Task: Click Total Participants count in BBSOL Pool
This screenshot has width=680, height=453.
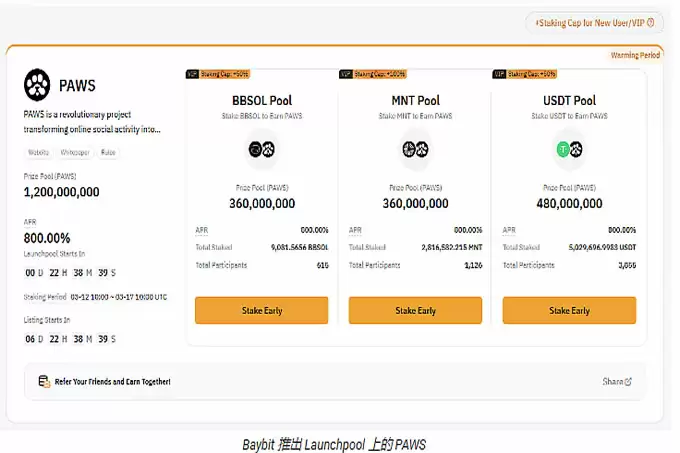Action: [x=323, y=265]
